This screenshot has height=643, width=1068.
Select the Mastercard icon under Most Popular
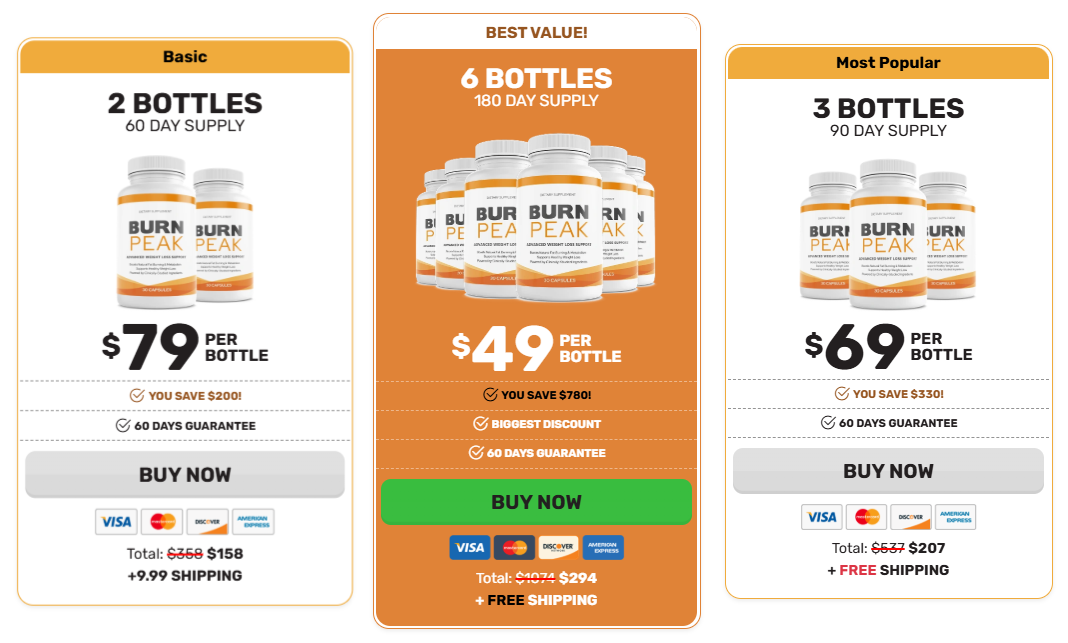click(866, 517)
